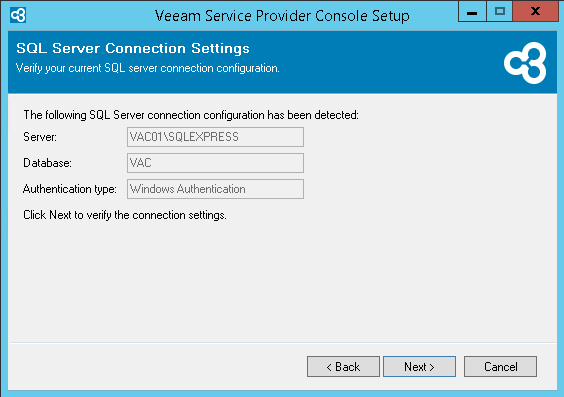The width and height of the screenshot is (564, 397).
Task: Click the large Veeam logo in header
Action: click(525, 63)
